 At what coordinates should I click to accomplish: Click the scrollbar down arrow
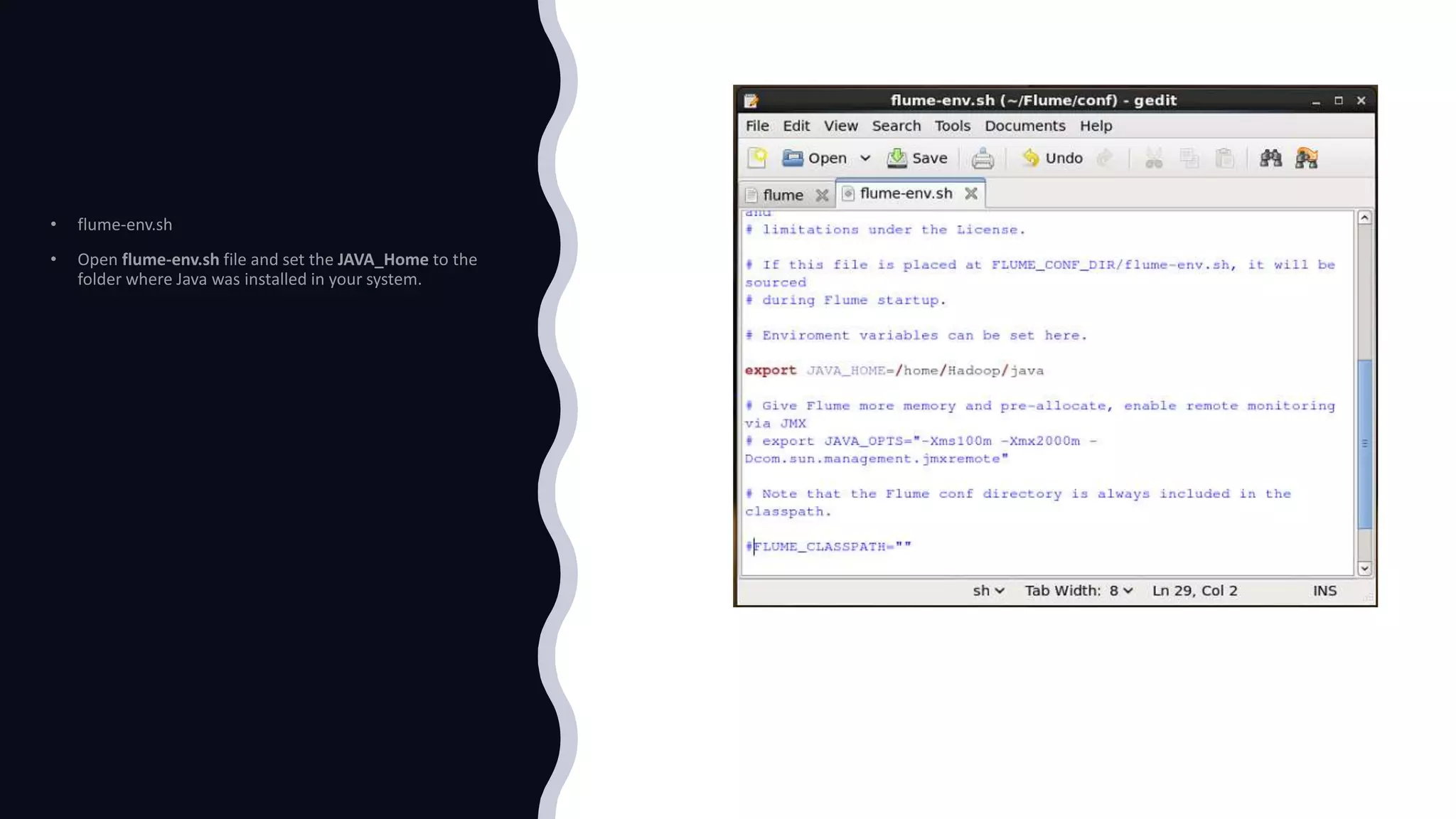pyautogui.click(x=1364, y=568)
